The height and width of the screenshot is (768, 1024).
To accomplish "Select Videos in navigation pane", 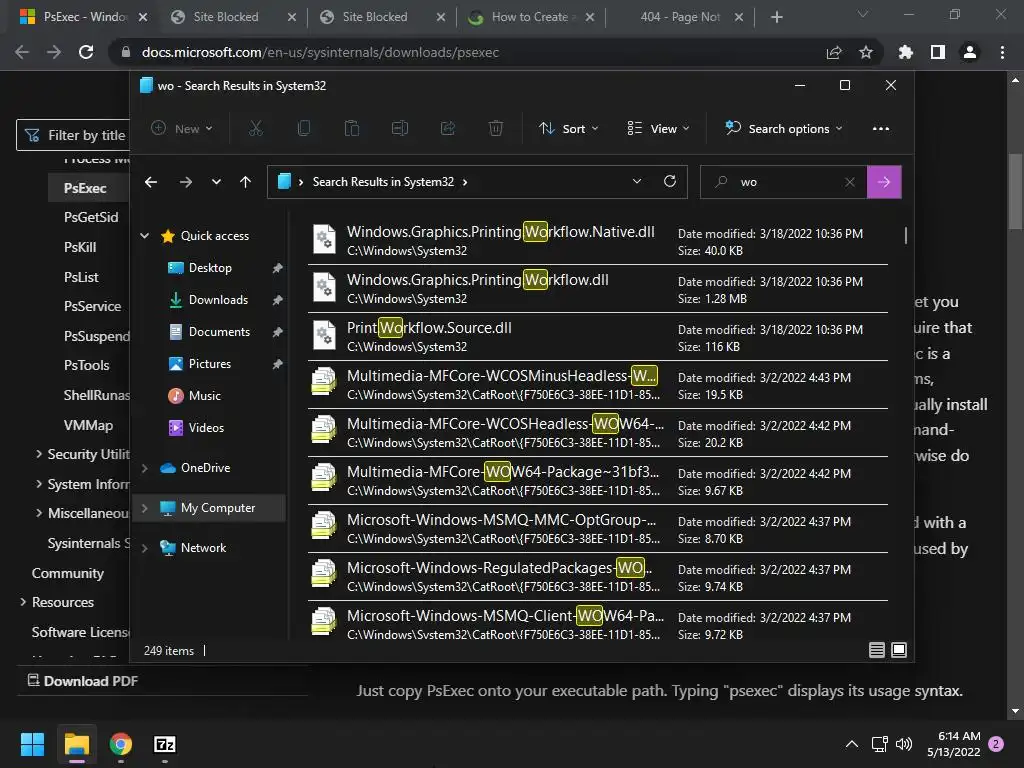I will click(206, 428).
